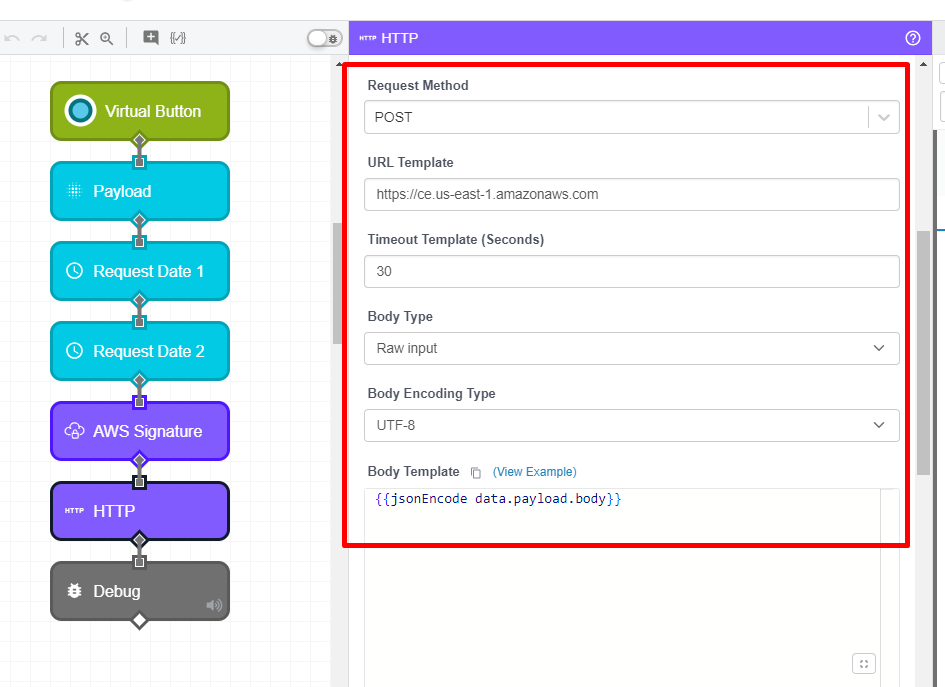Select the Request Date 1 node
This screenshot has height=687, width=945.
pos(140,271)
